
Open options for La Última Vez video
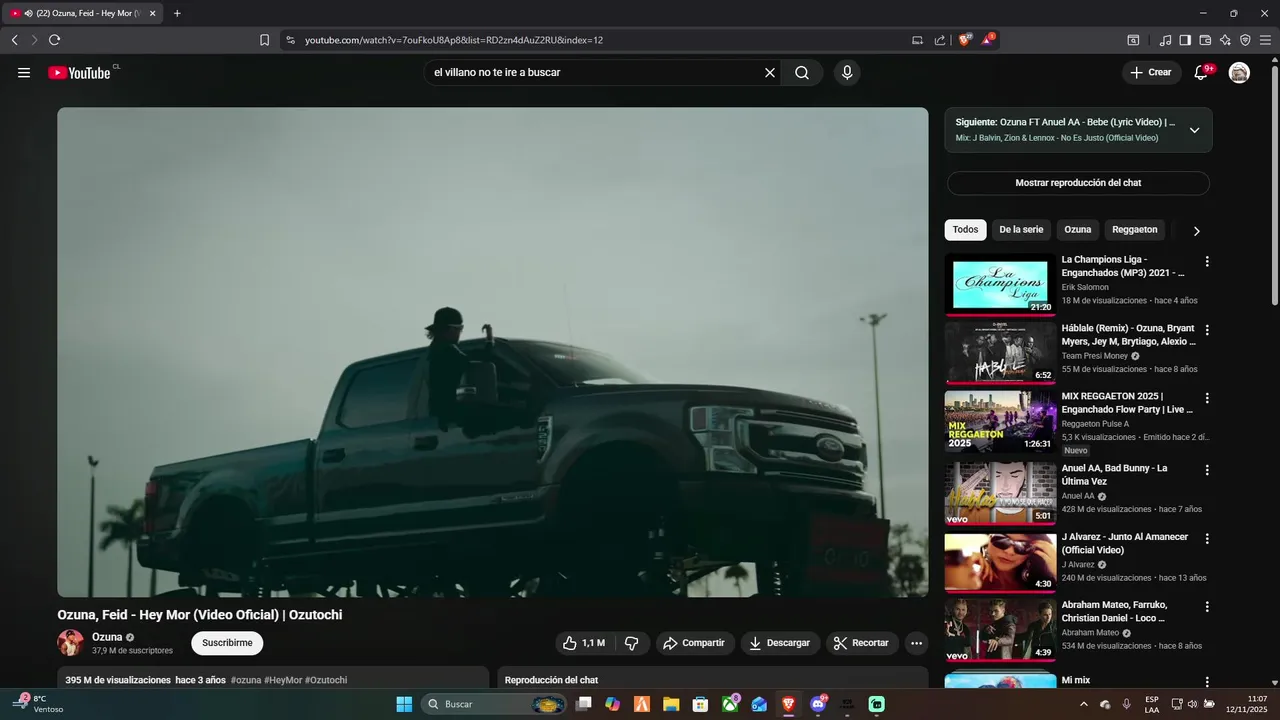tap(1207, 469)
